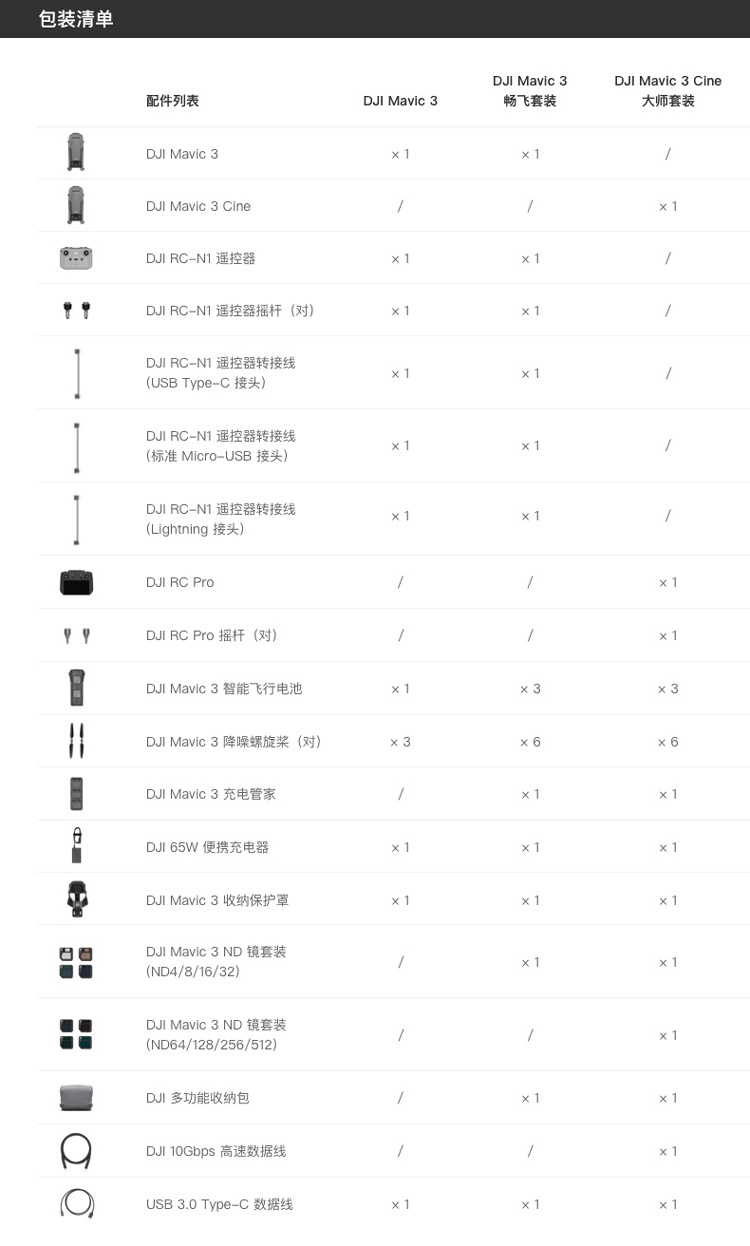Click the Lightning 接头 adapter cable row text

pyautogui.click(x=221, y=519)
